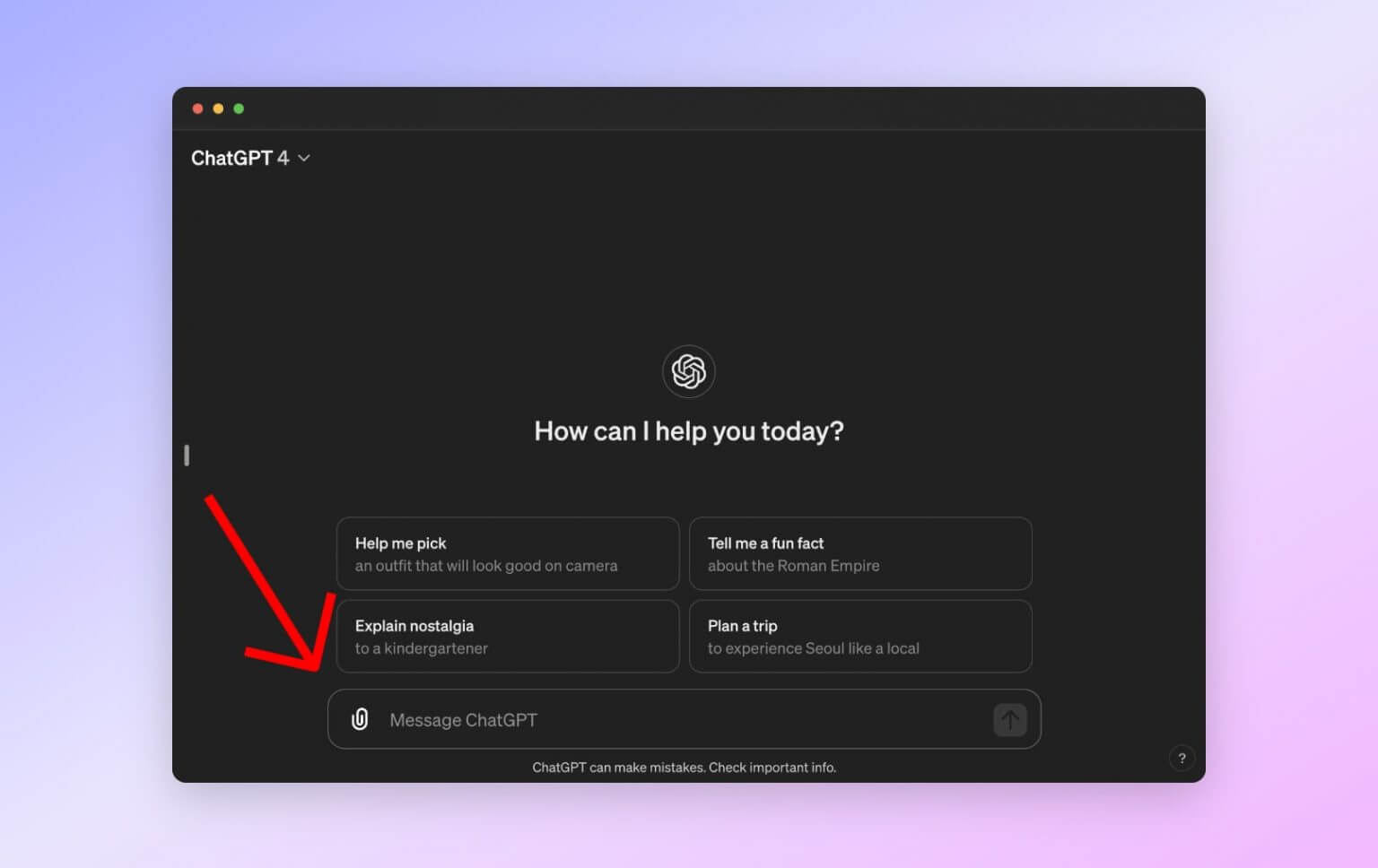Click the sidebar toggle handle on the left
This screenshot has height=868, width=1378.
pyautogui.click(x=186, y=456)
